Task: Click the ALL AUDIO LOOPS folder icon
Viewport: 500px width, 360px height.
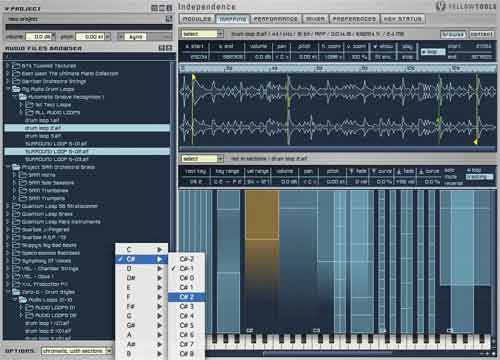Action: [30, 112]
